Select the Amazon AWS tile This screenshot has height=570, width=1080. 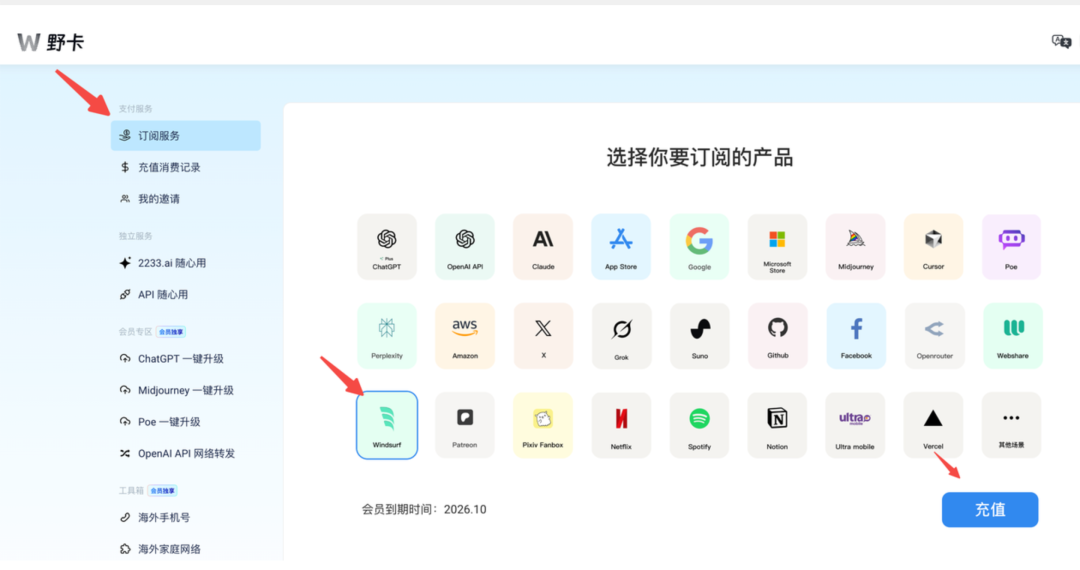(x=465, y=336)
